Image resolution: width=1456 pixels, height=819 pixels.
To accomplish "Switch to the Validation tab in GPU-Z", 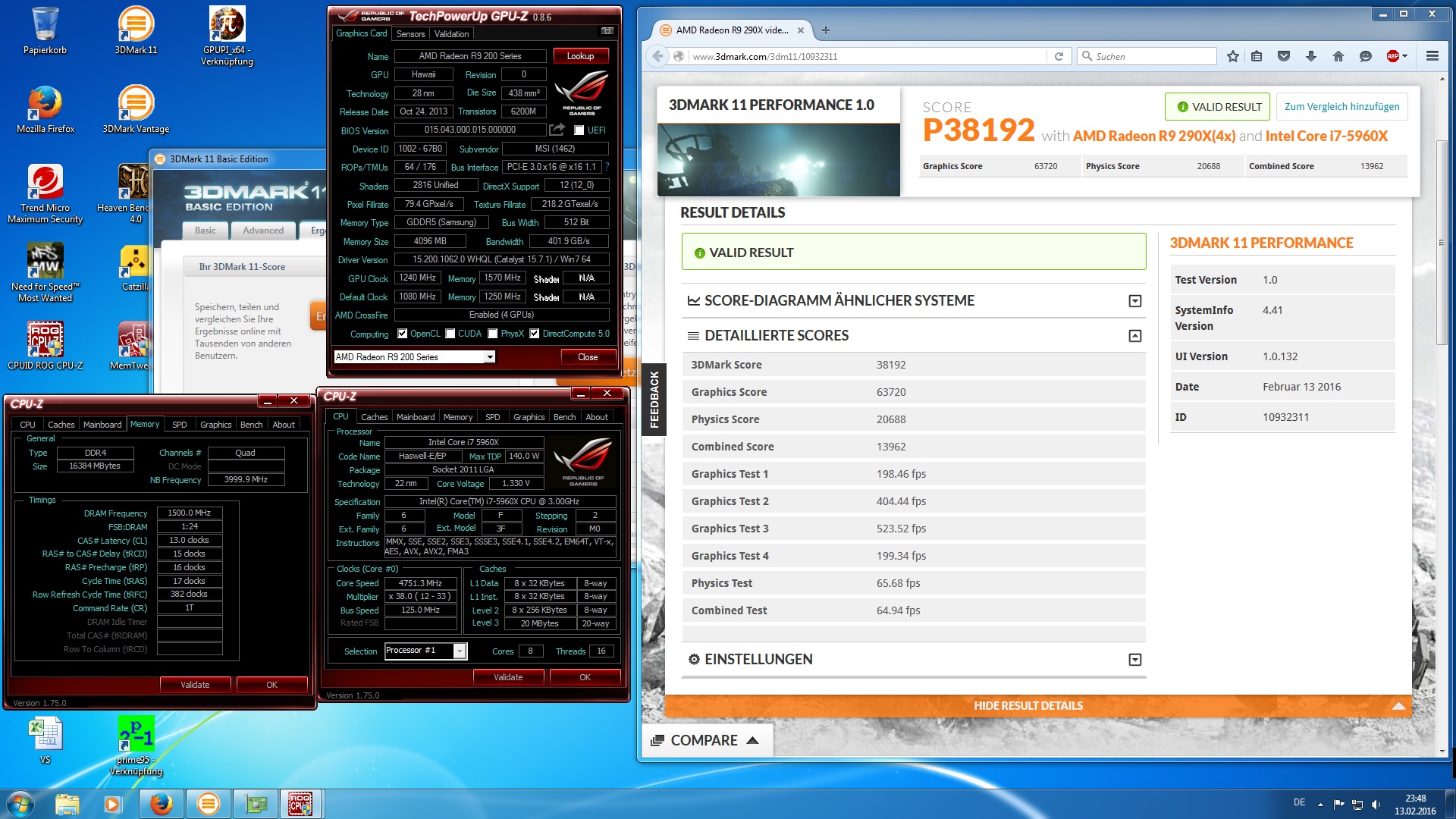I will pos(451,34).
